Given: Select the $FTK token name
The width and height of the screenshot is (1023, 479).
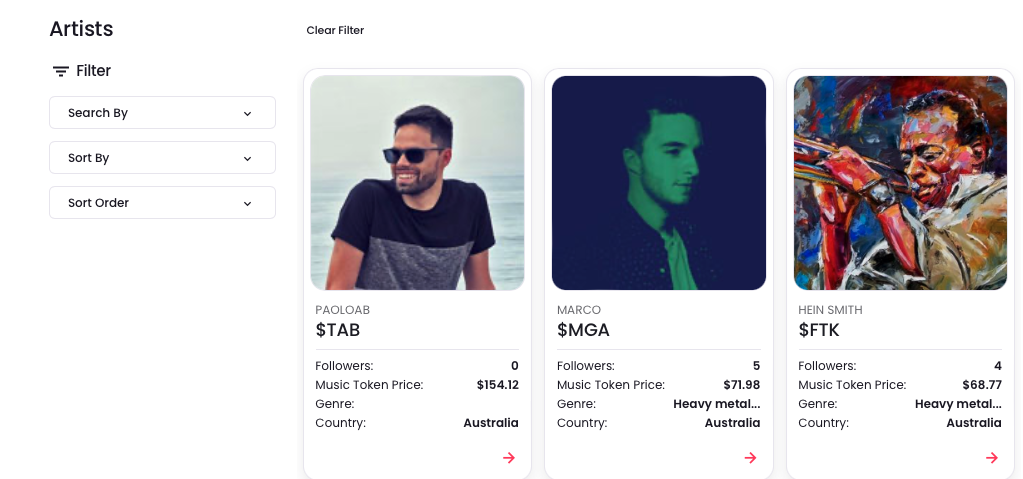Looking at the screenshot, I should click(819, 330).
